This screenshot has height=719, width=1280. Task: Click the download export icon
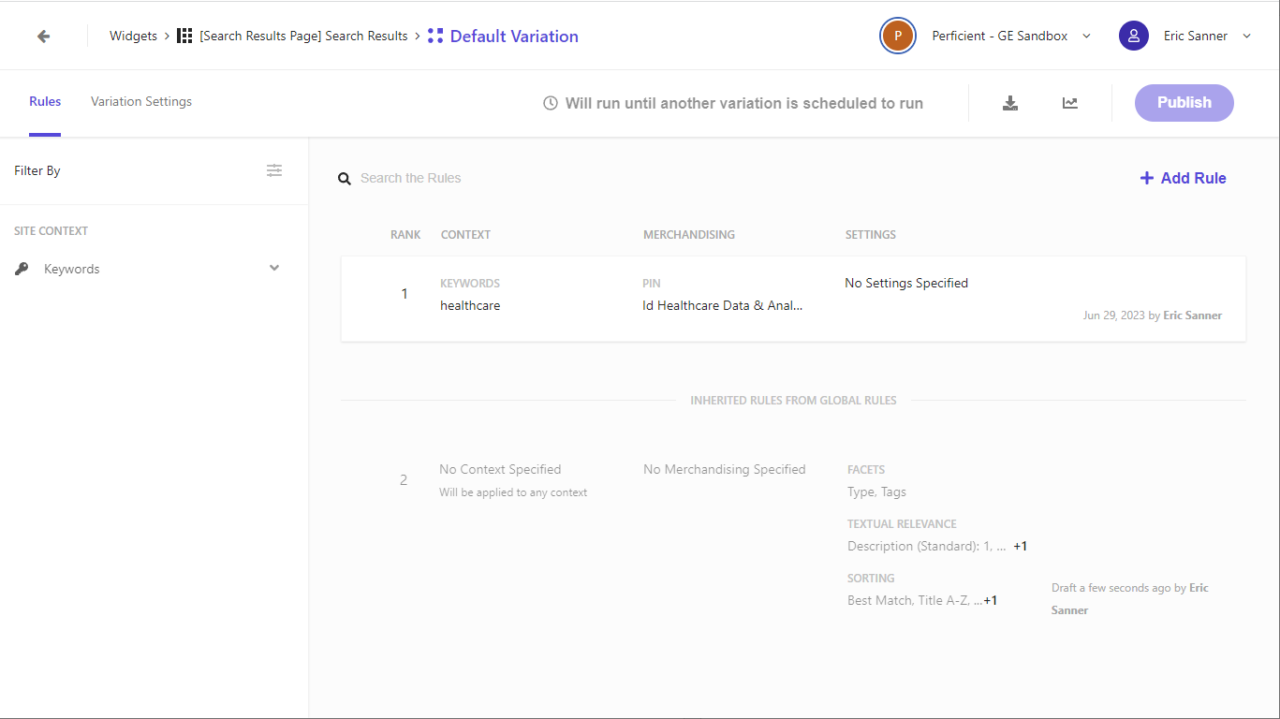click(1010, 102)
